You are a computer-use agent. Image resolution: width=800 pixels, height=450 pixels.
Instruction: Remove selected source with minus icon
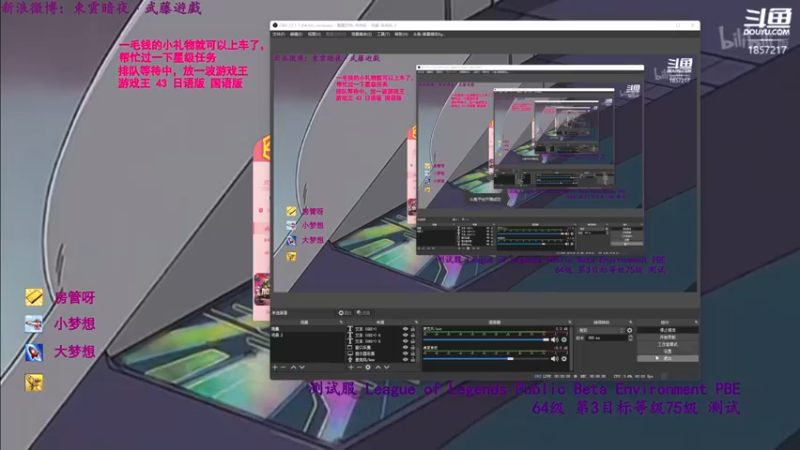(x=359, y=367)
